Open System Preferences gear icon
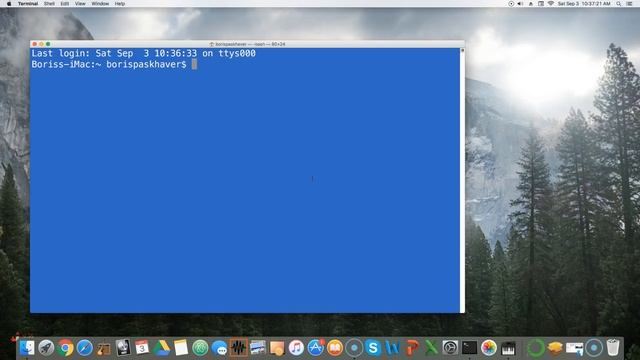Screen dimensions: 640x360 tap(450, 348)
